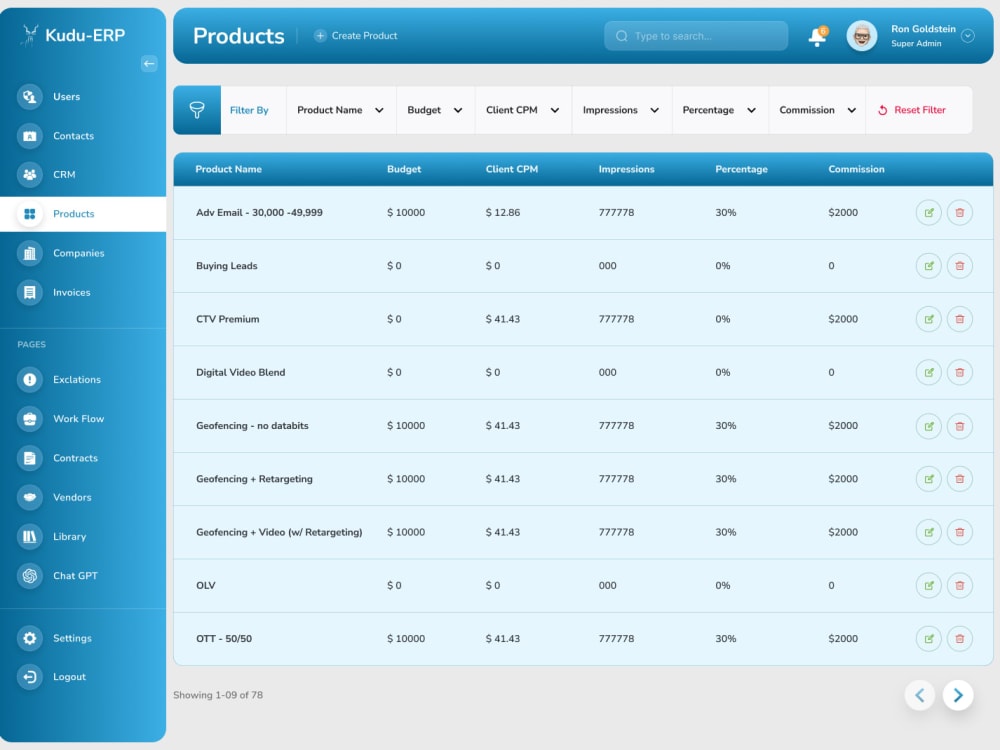The width and height of the screenshot is (1000, 750).
Task: Delete the Digital Video Blend product
Action: pos(960,372)
